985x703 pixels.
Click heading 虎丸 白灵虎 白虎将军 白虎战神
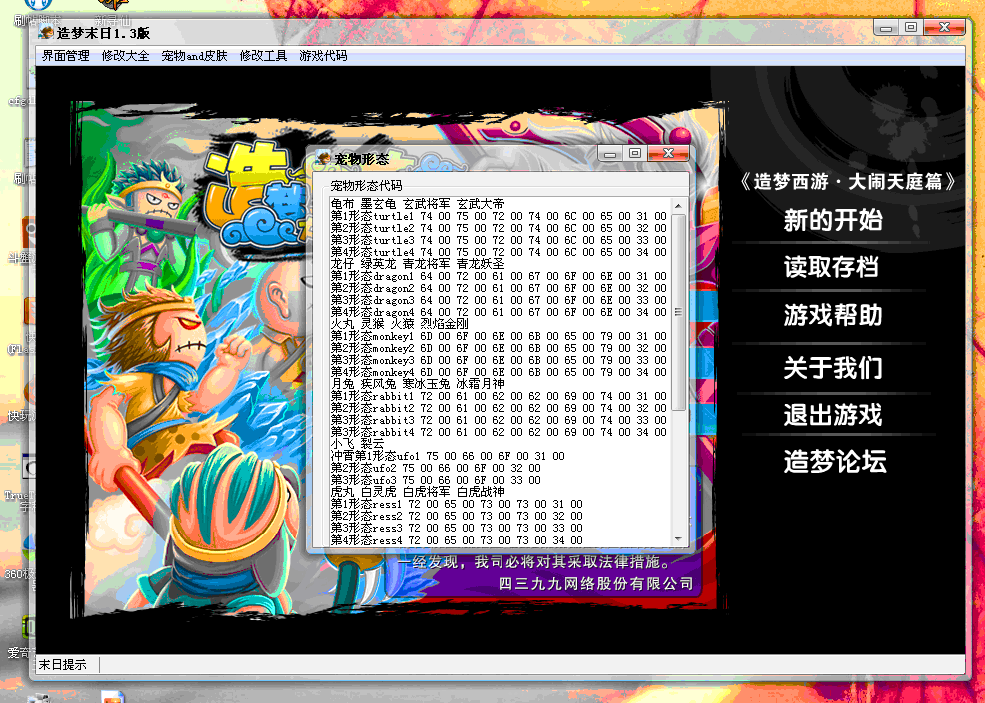(x=418, y=492)
